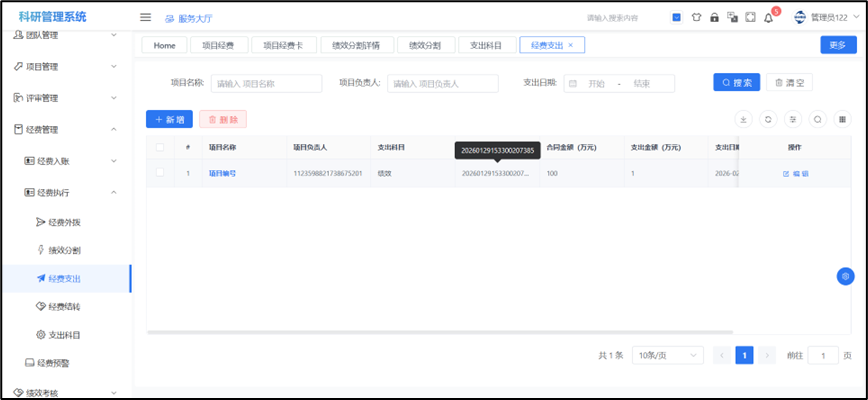
Task: Click the hamburger menu collapse icon
Action: coord(145,17)
